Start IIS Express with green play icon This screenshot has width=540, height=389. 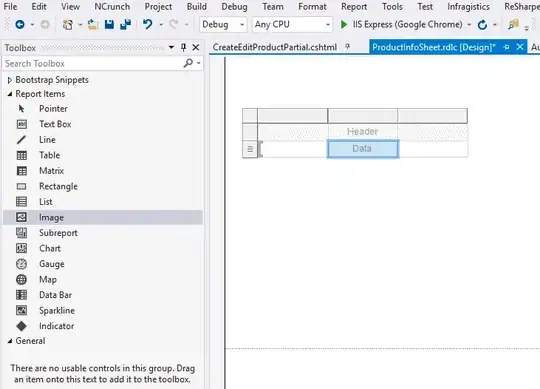(344, 24)
